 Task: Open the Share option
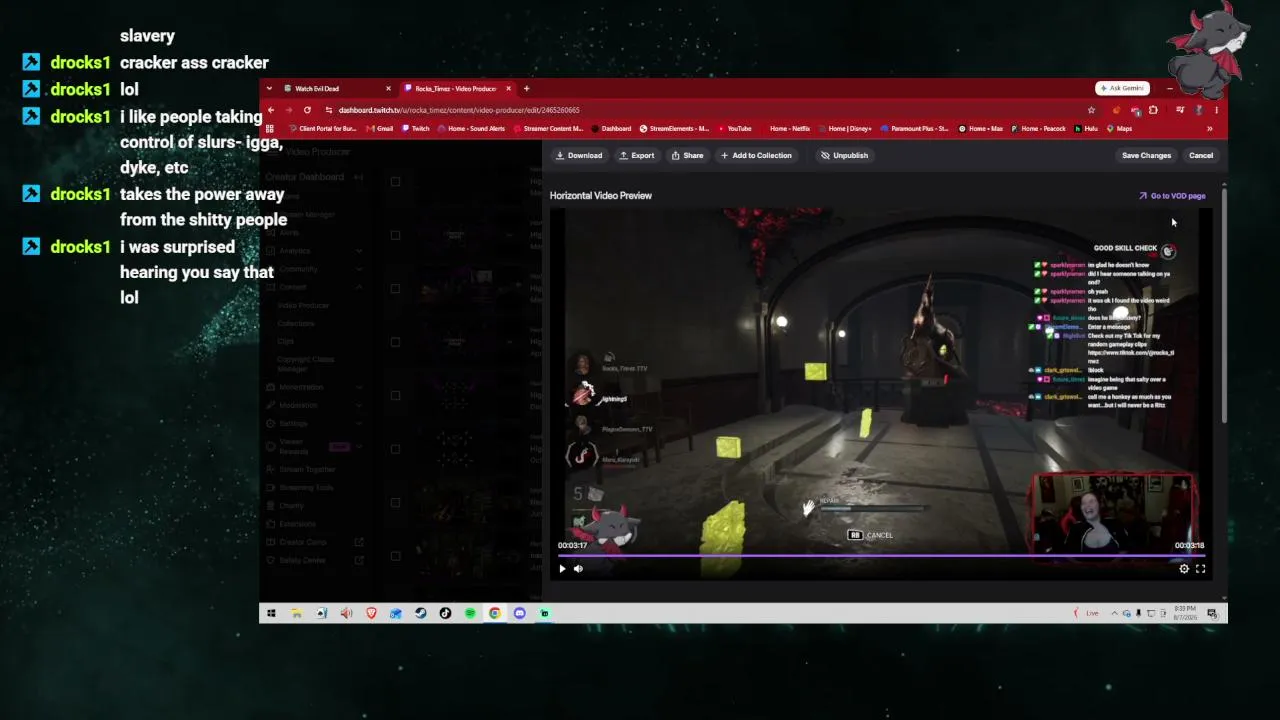tap(687, 155)
